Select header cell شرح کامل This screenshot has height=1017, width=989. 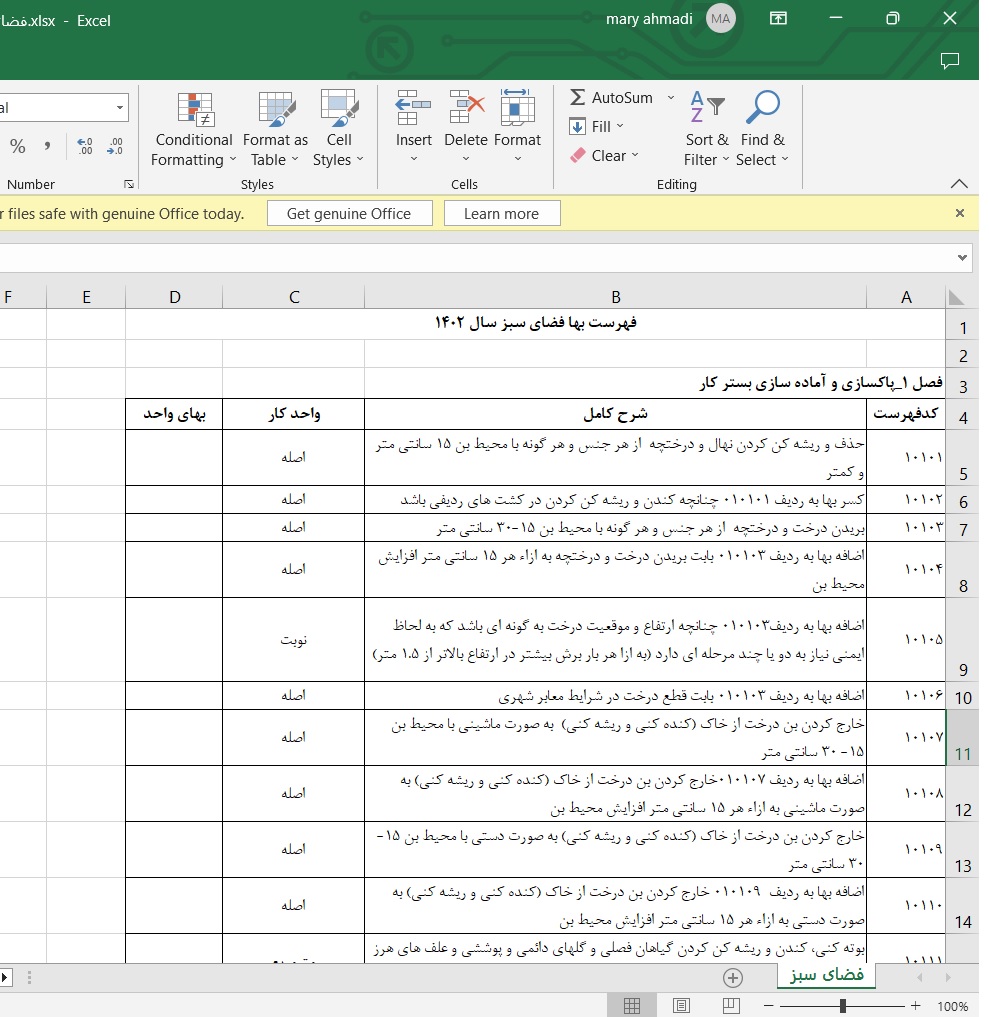pos(615,414)
